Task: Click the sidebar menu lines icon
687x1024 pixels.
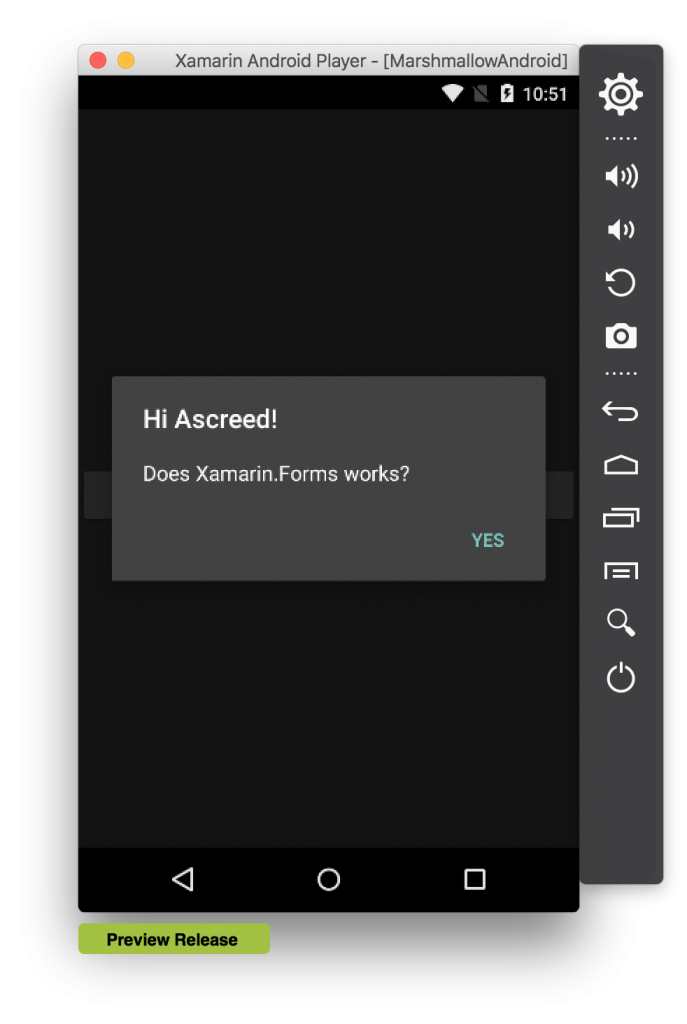Action: tap(620, 571)
